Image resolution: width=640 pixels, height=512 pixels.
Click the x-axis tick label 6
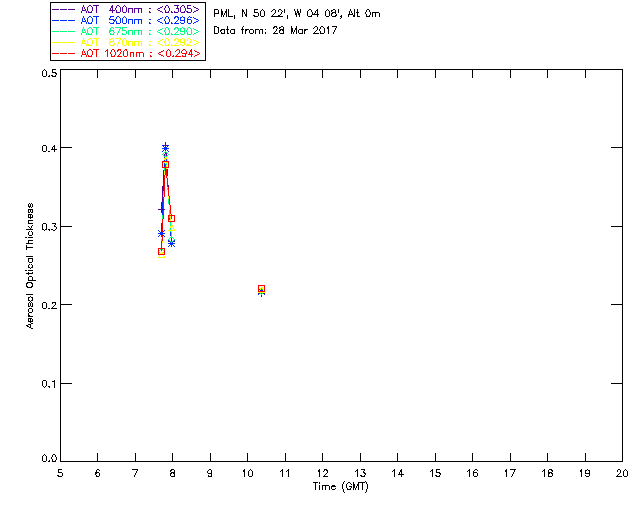click(98, 473)
